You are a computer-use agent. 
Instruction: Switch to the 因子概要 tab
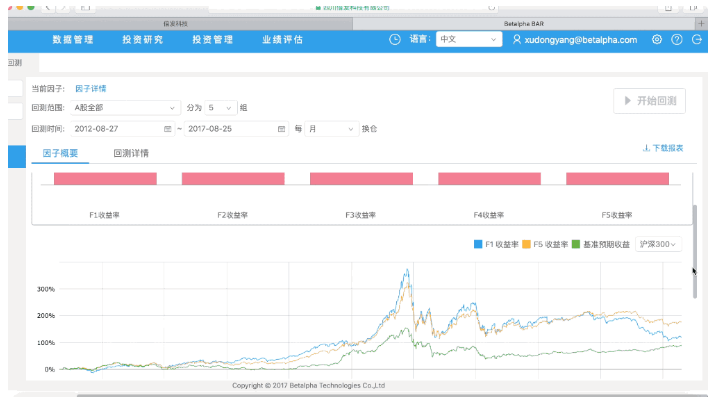click(x=60, y=153)
